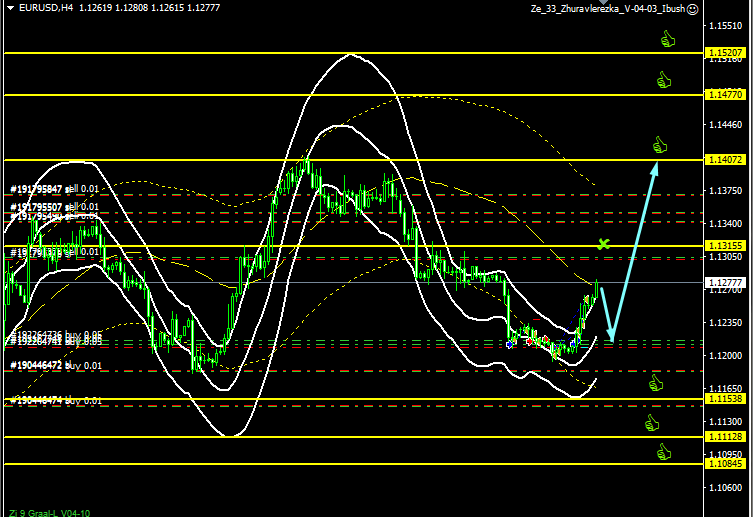This screenshot has height=517, width=753.
Task: Select order #191795507 sell 0.01 label
Action: point(54,207)
